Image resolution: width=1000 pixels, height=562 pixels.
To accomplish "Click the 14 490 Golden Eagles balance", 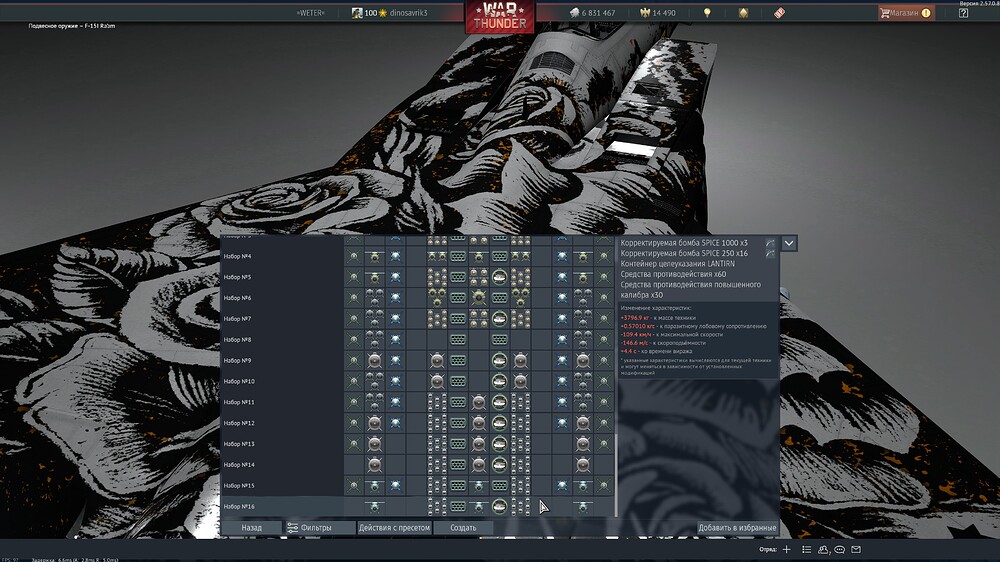I will 664,13.
